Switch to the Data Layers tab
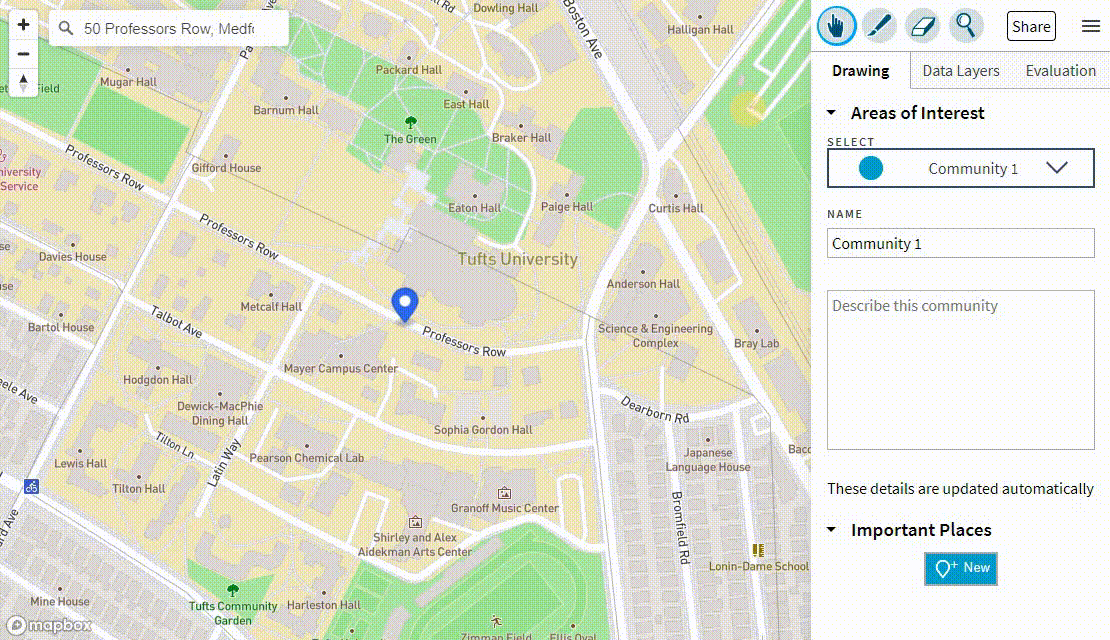Image resolution: width=1110 pixels, height=640 pixels. [x=959, y=70]
